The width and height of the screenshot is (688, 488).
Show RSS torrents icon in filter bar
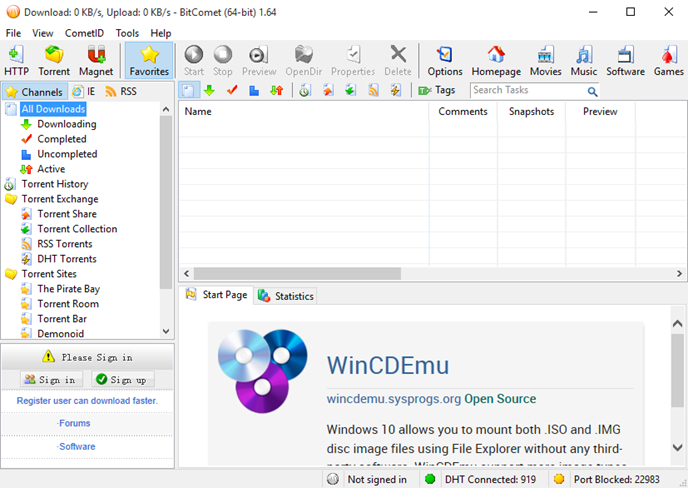click(x=373, y=90)
